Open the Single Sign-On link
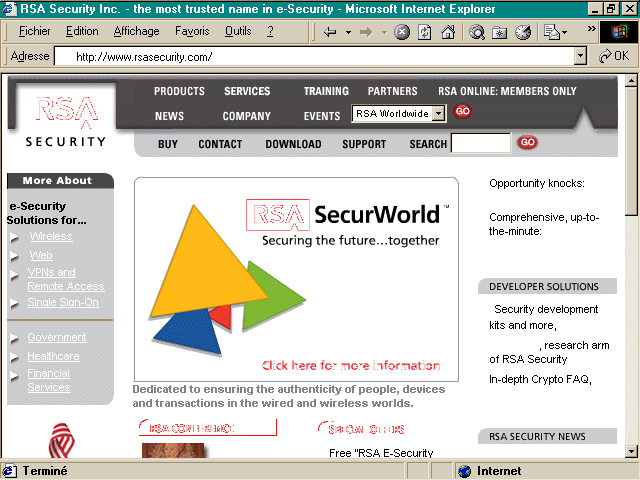 (x=63, y=302)
